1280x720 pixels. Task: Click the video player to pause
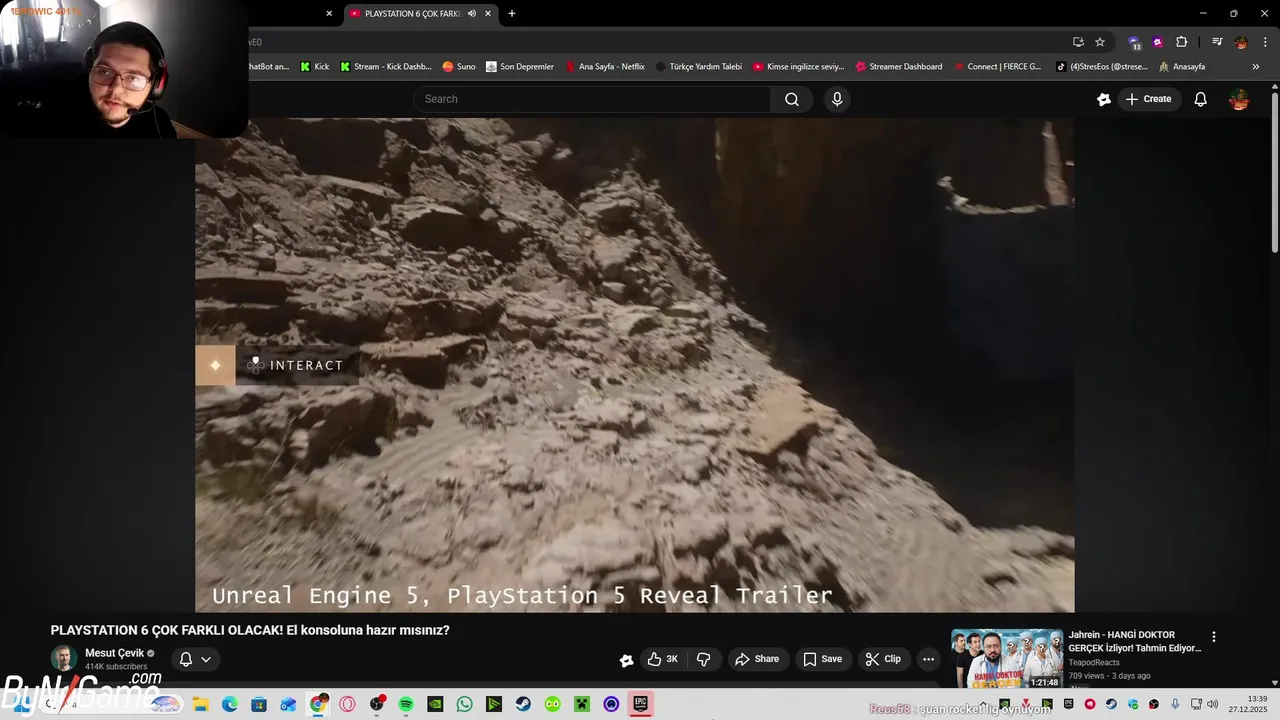point(635,365)
